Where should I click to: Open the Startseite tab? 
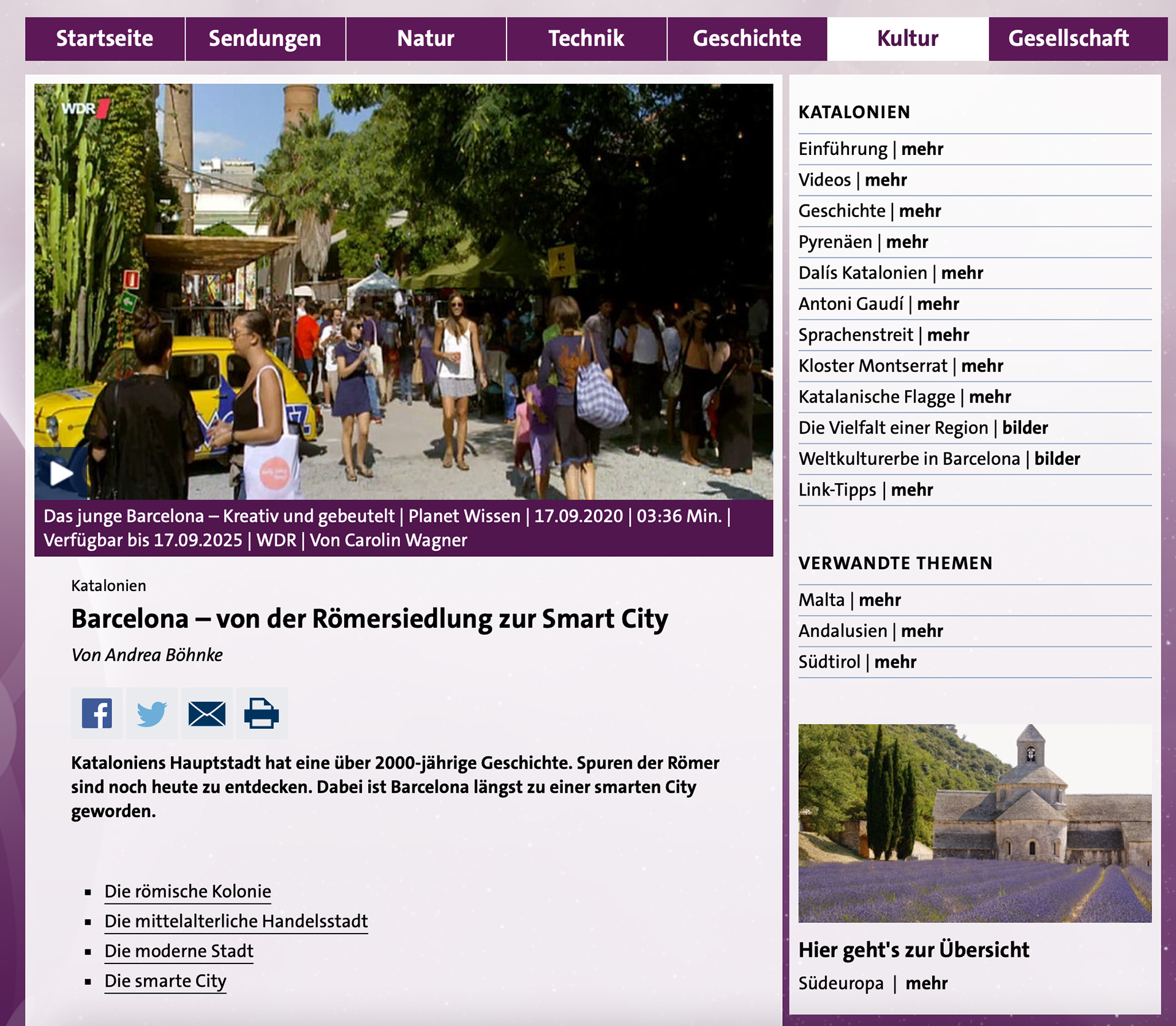click(x=105, y=39)
